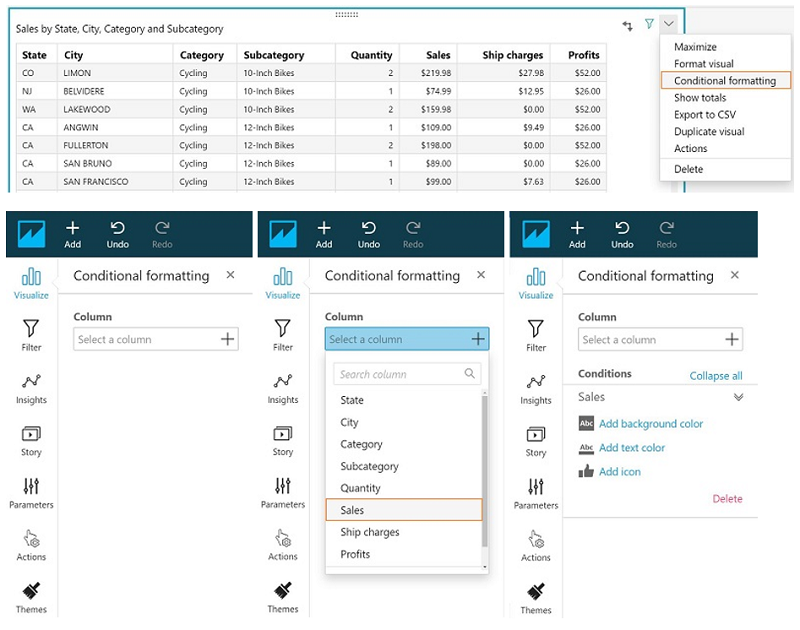Close the Conditional formatting panel with no column list
800x630 pixels.
tap(231, 275)
